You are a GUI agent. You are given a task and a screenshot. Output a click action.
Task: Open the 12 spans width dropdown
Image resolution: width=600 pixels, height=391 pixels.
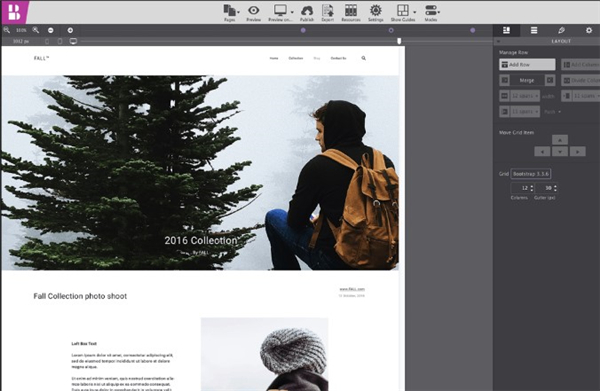tap(525, 96)
